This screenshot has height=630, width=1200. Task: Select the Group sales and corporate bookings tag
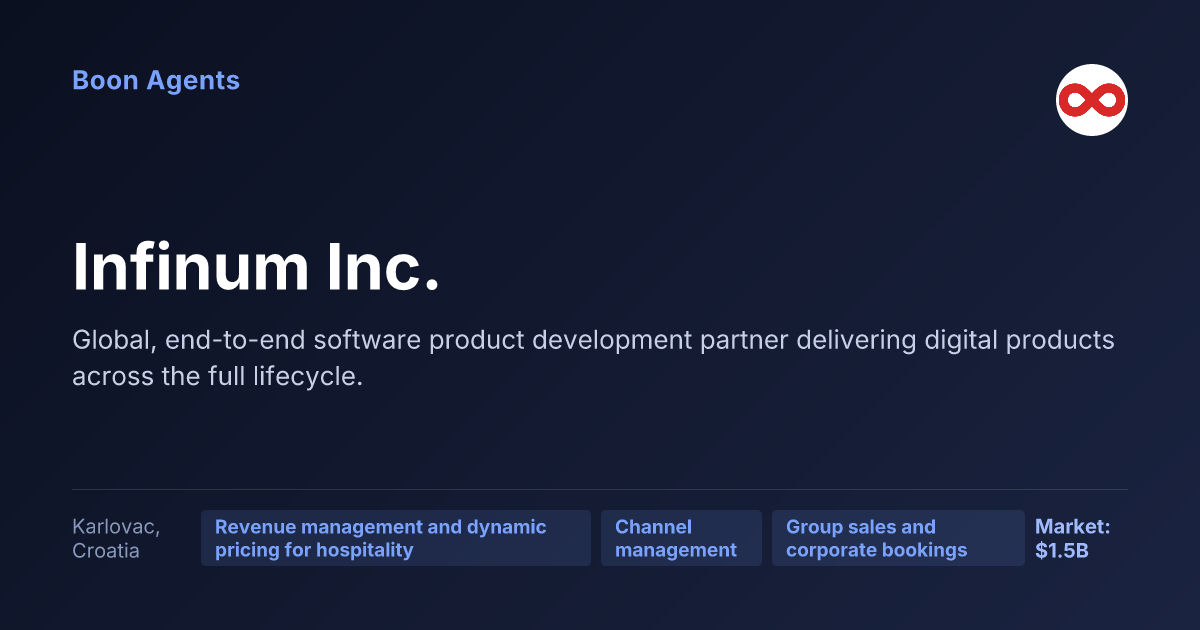point(898,538)
